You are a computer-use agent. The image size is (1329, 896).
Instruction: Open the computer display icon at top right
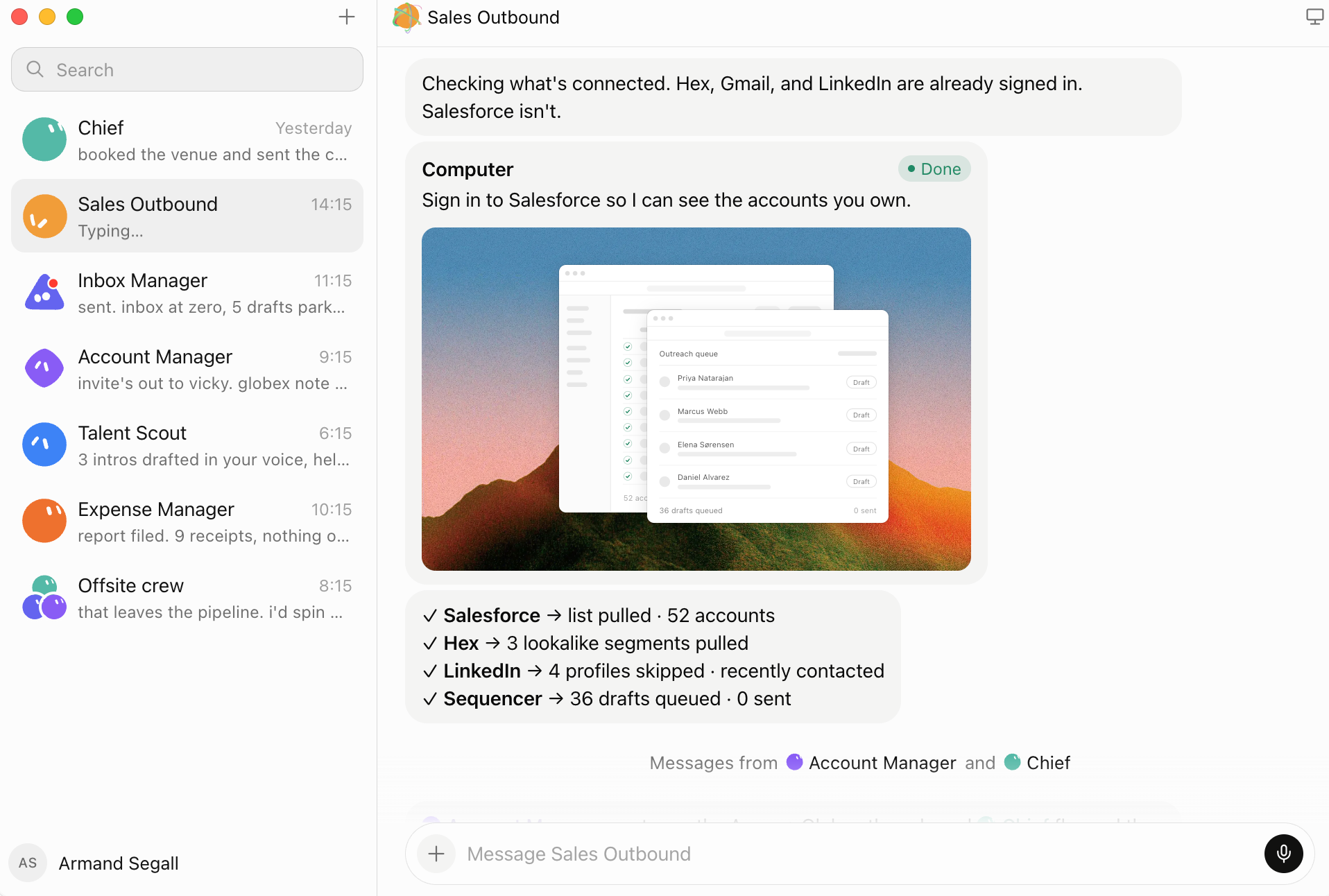(x=1314, y=17)
